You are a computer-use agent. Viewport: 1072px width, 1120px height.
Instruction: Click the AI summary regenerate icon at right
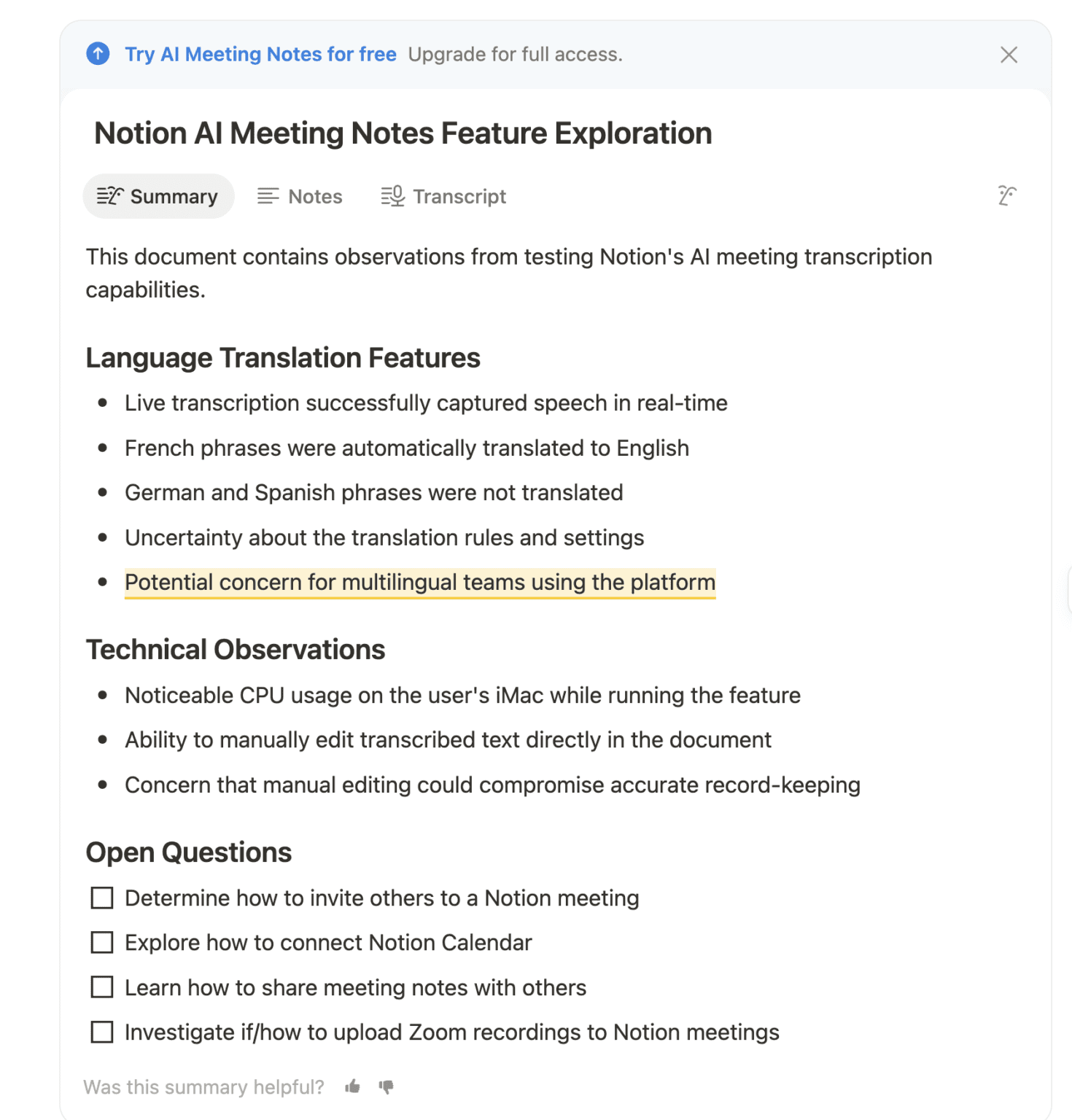click(x=1007, y=195)
